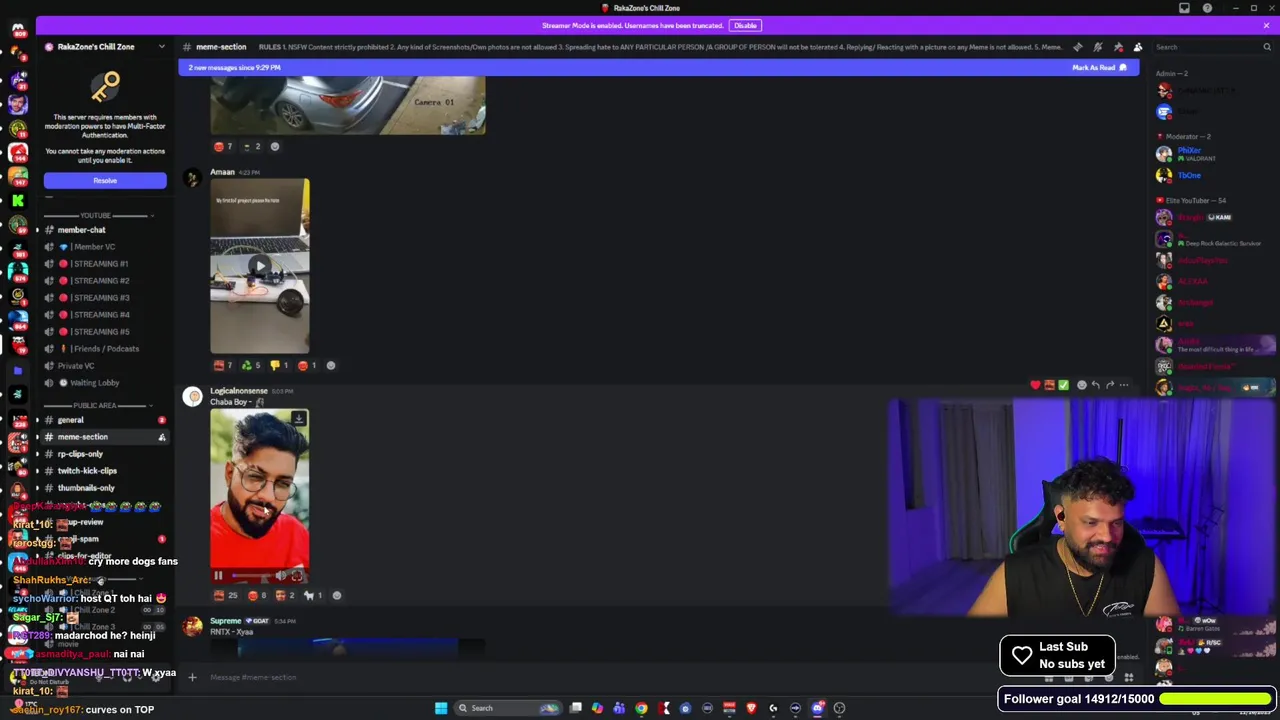Focus the Search field in Discord header
Screen dimensions: 1280x720
(1211, 47)
